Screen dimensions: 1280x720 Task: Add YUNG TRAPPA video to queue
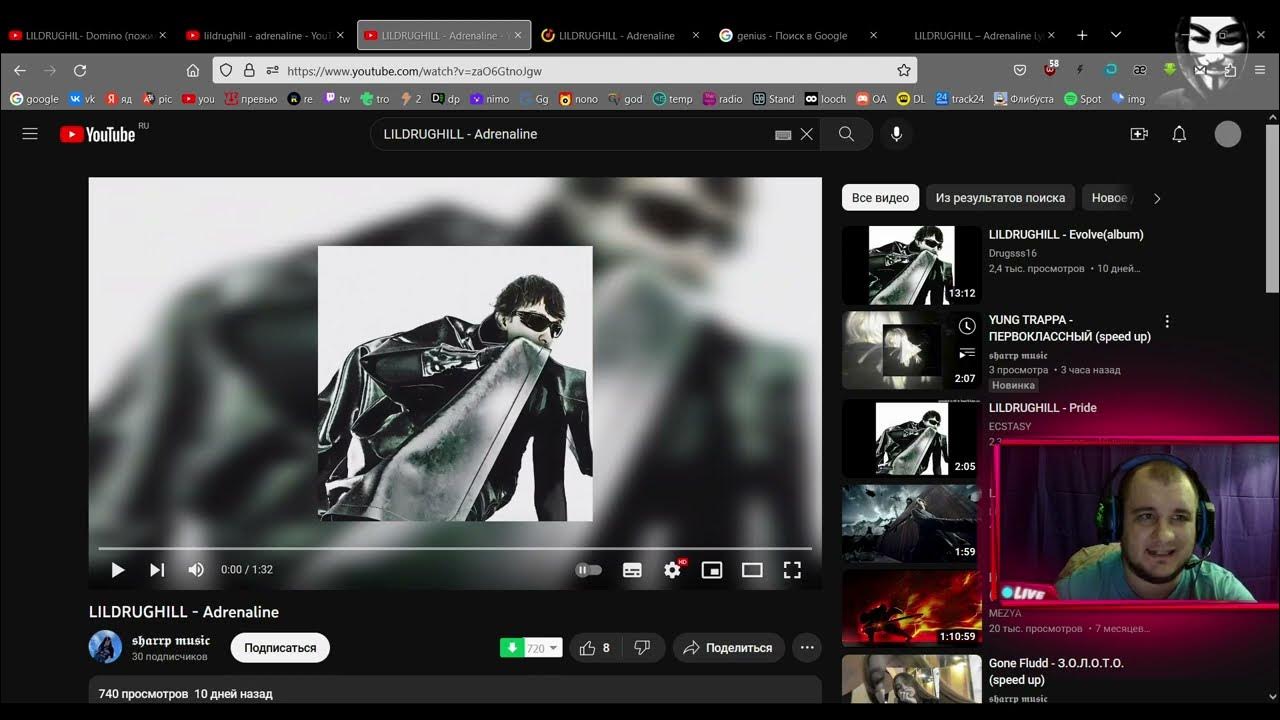[x=967, y=353]
